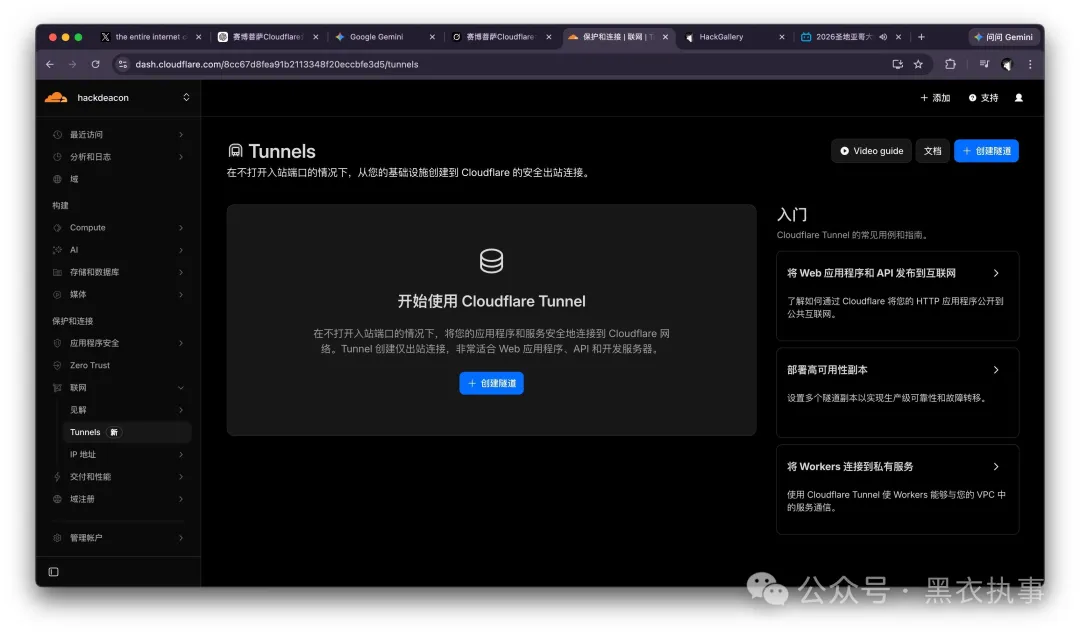1080x634 pixels.
Task: Switch to the 2026圣地亚哥 tab
Action: [844, 37]
